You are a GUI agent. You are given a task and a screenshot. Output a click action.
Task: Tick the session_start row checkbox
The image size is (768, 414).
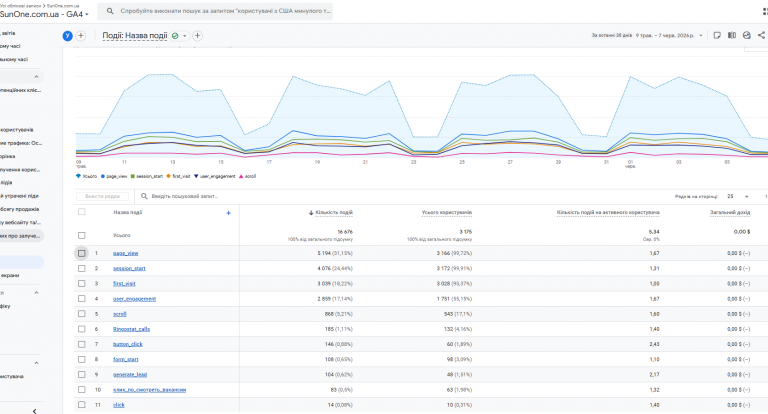tap(82, 268)
